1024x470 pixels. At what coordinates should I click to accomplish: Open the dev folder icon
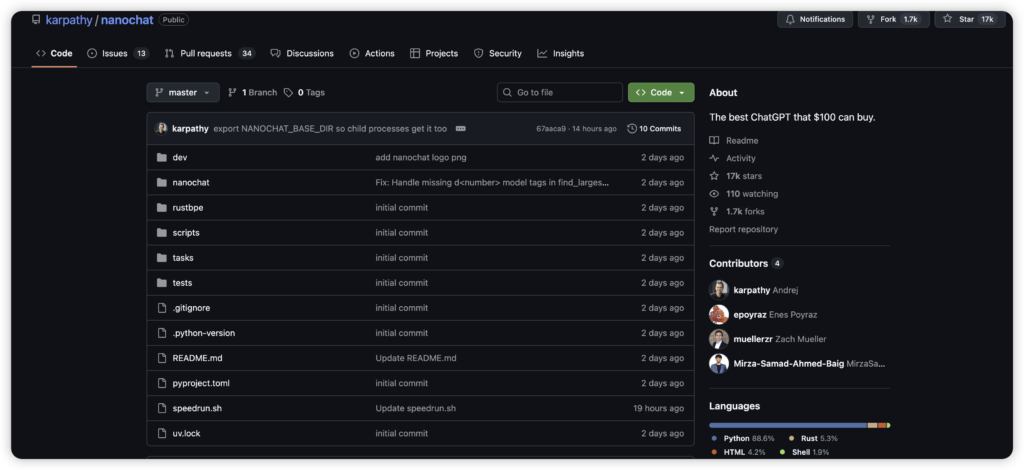(x=161, y=158)
